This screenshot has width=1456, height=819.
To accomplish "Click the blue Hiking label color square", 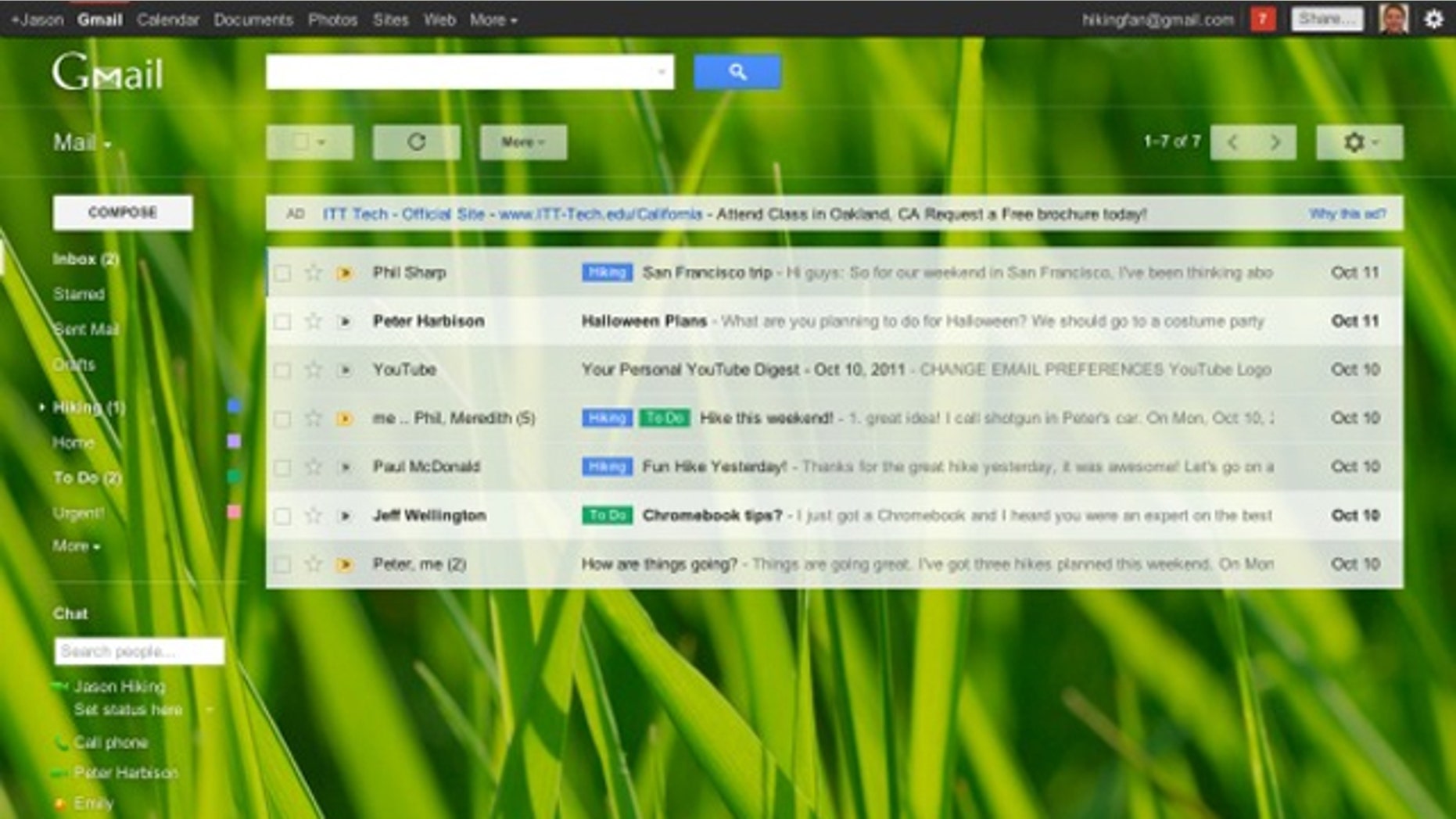I will tap(233, 406).
